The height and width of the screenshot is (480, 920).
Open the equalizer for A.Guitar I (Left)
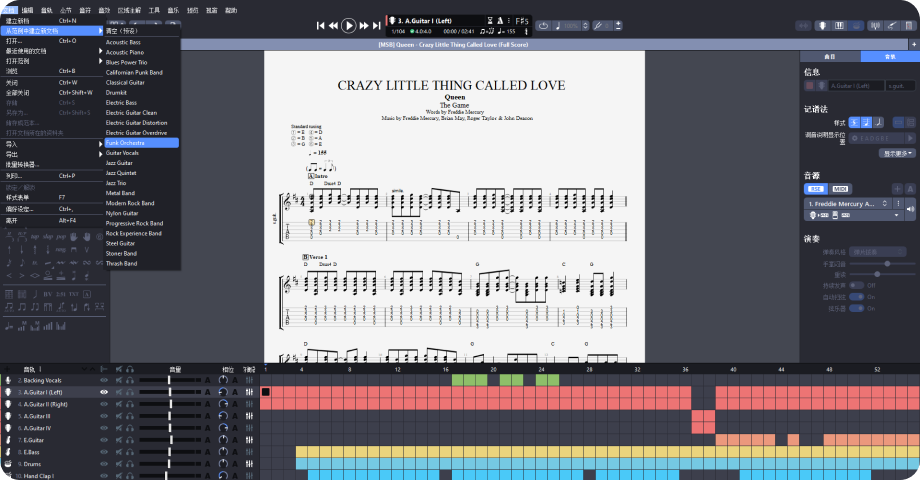point(248,393)
